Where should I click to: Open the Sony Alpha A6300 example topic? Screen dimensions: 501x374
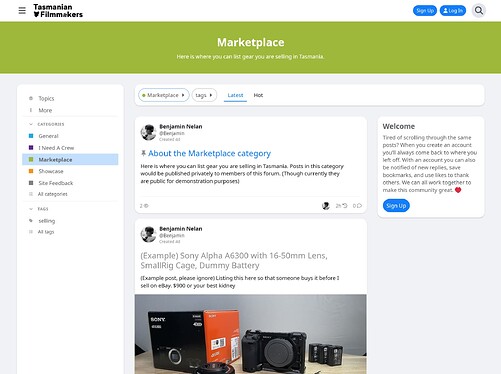(234, 260)
